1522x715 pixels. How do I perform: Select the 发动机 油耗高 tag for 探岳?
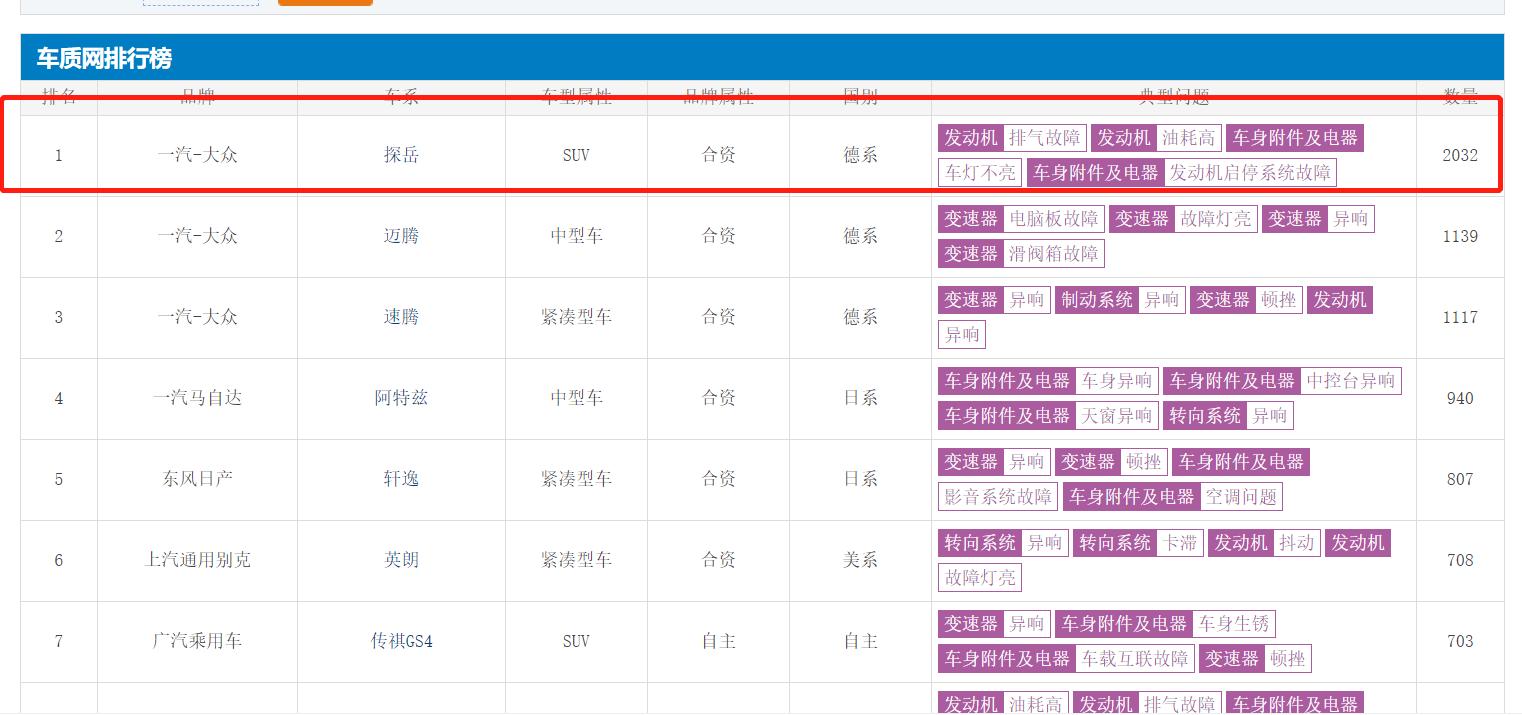(1155, 138)
